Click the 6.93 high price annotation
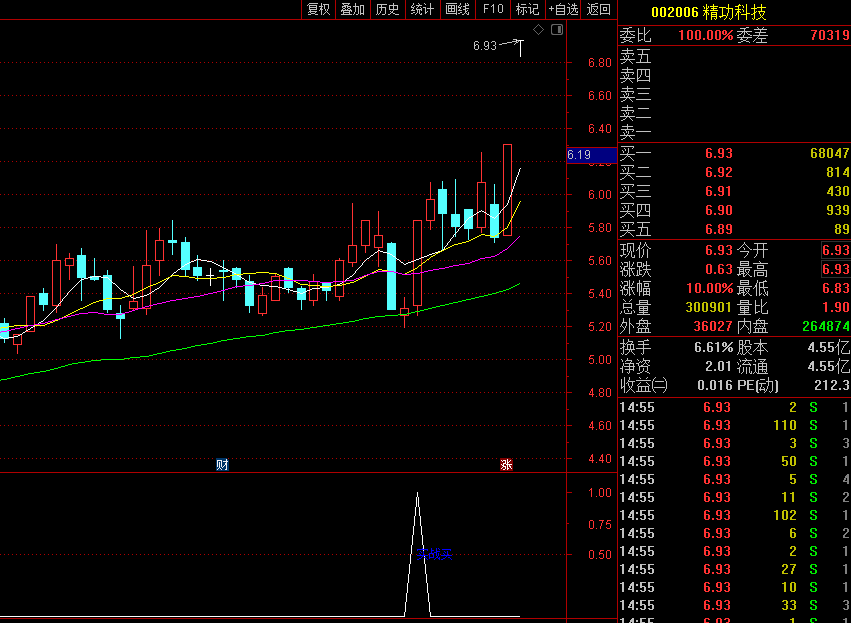The image size is (851, 623). [485, 46]
